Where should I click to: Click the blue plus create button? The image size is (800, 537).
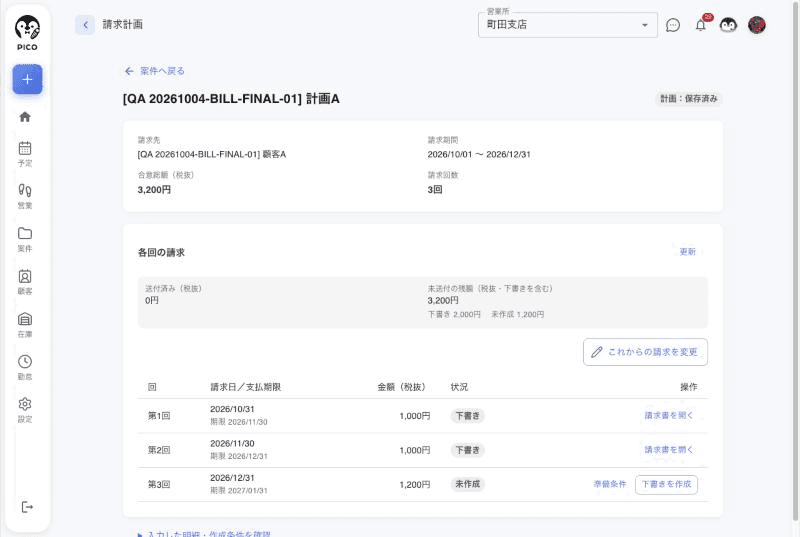click(x=28, y=79)
